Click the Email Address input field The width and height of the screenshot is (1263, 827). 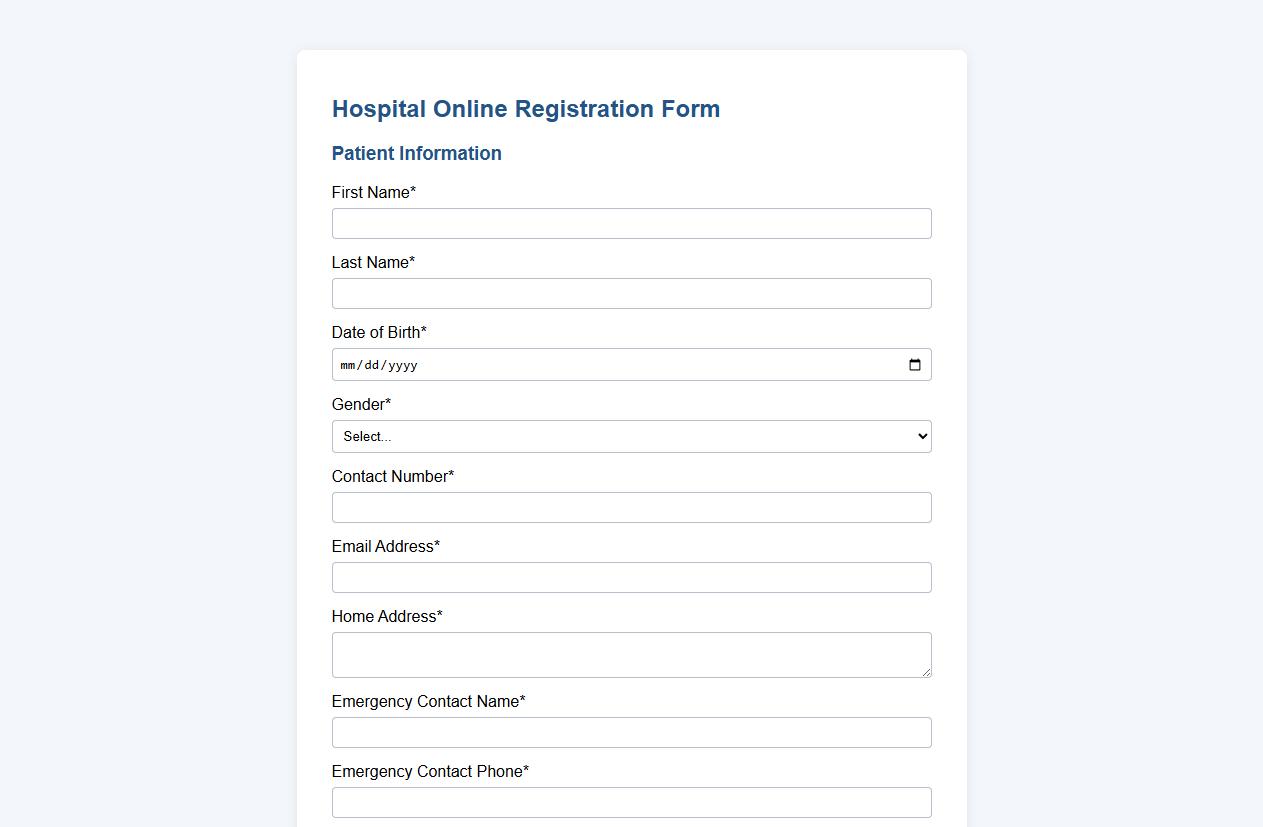[x=631, y=577]
